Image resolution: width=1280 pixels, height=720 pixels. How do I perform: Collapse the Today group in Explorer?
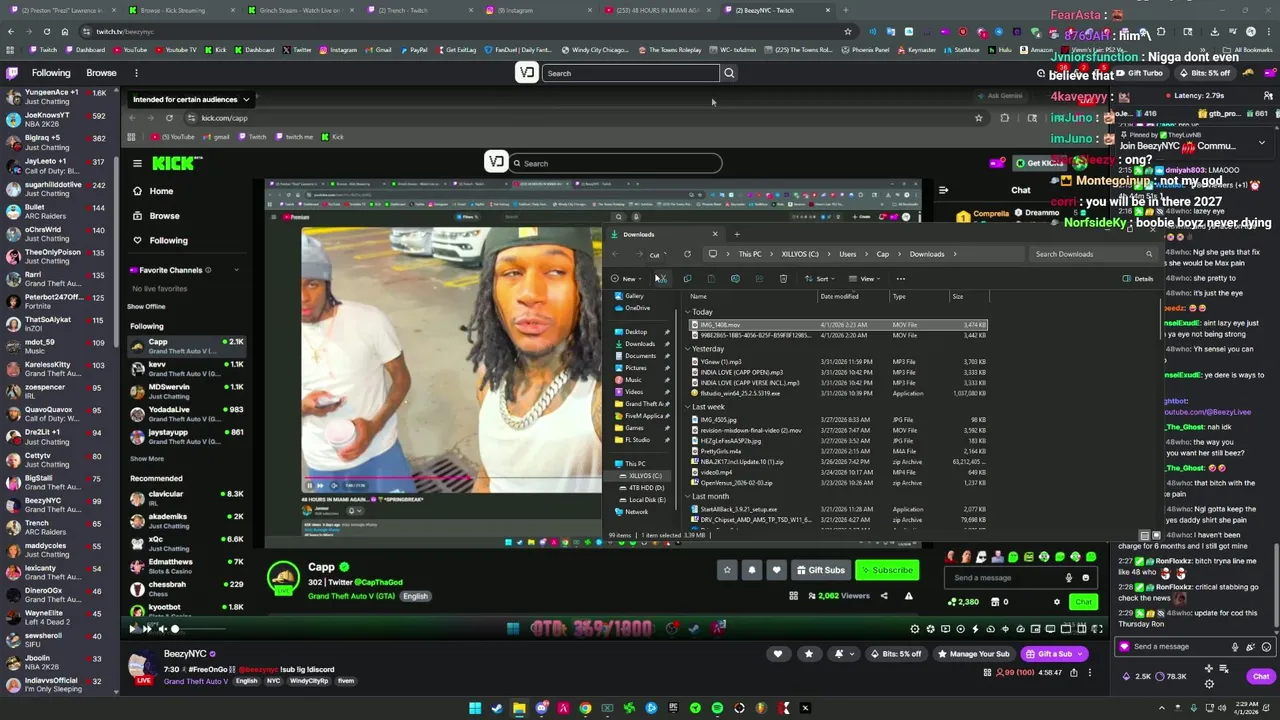pyautogui.click(x=688, y=312)
